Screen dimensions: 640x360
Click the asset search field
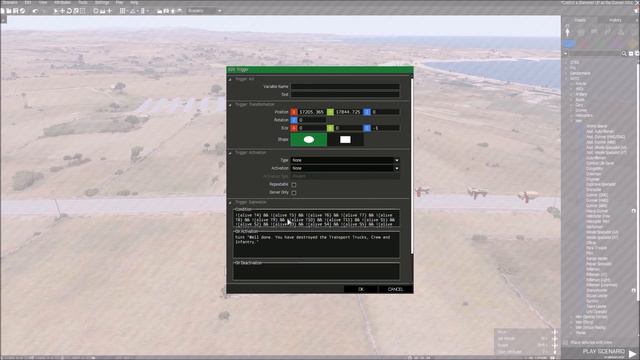[595, 53]
